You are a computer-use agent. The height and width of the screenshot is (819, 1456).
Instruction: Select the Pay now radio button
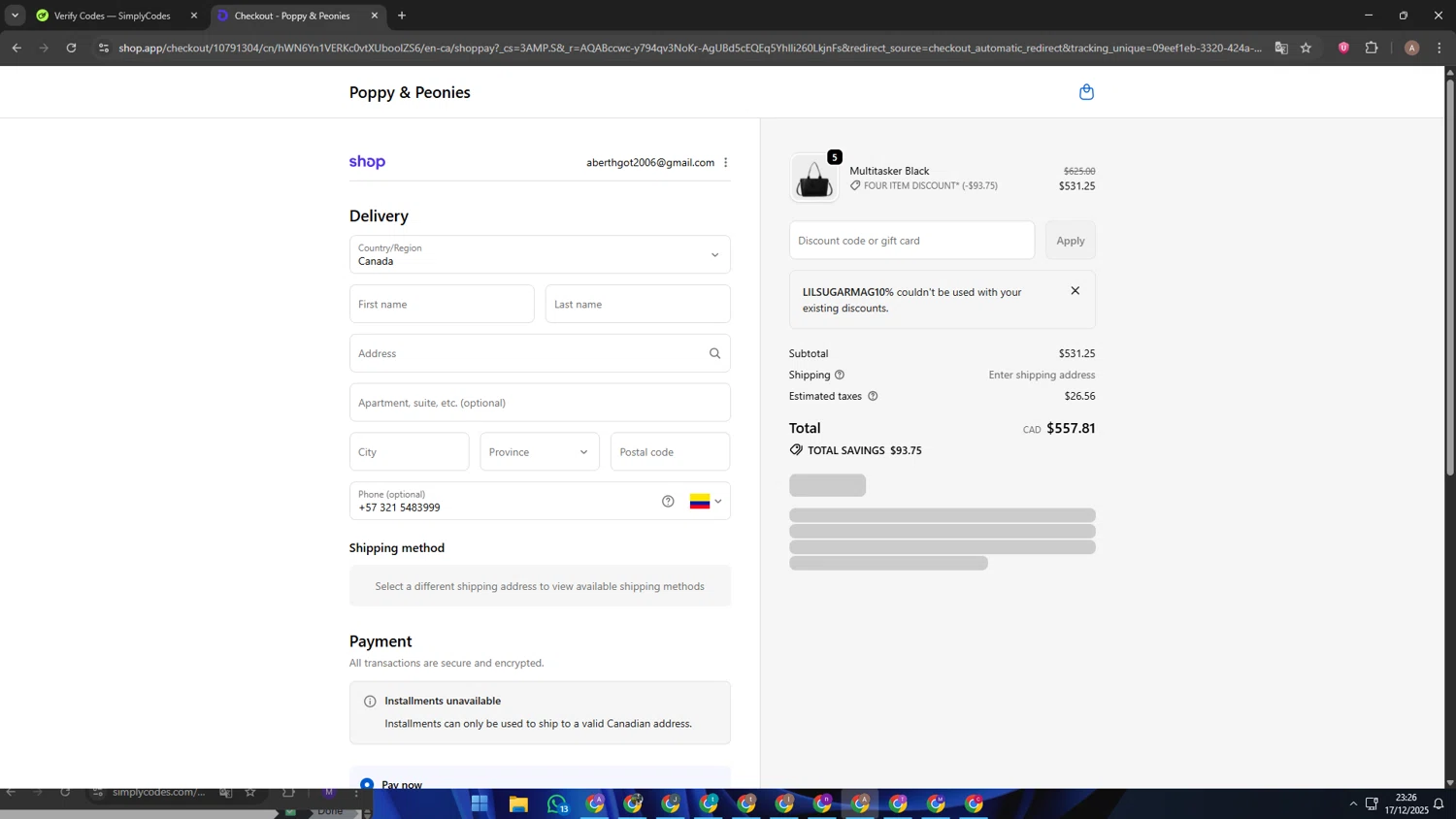coord(367,784)
